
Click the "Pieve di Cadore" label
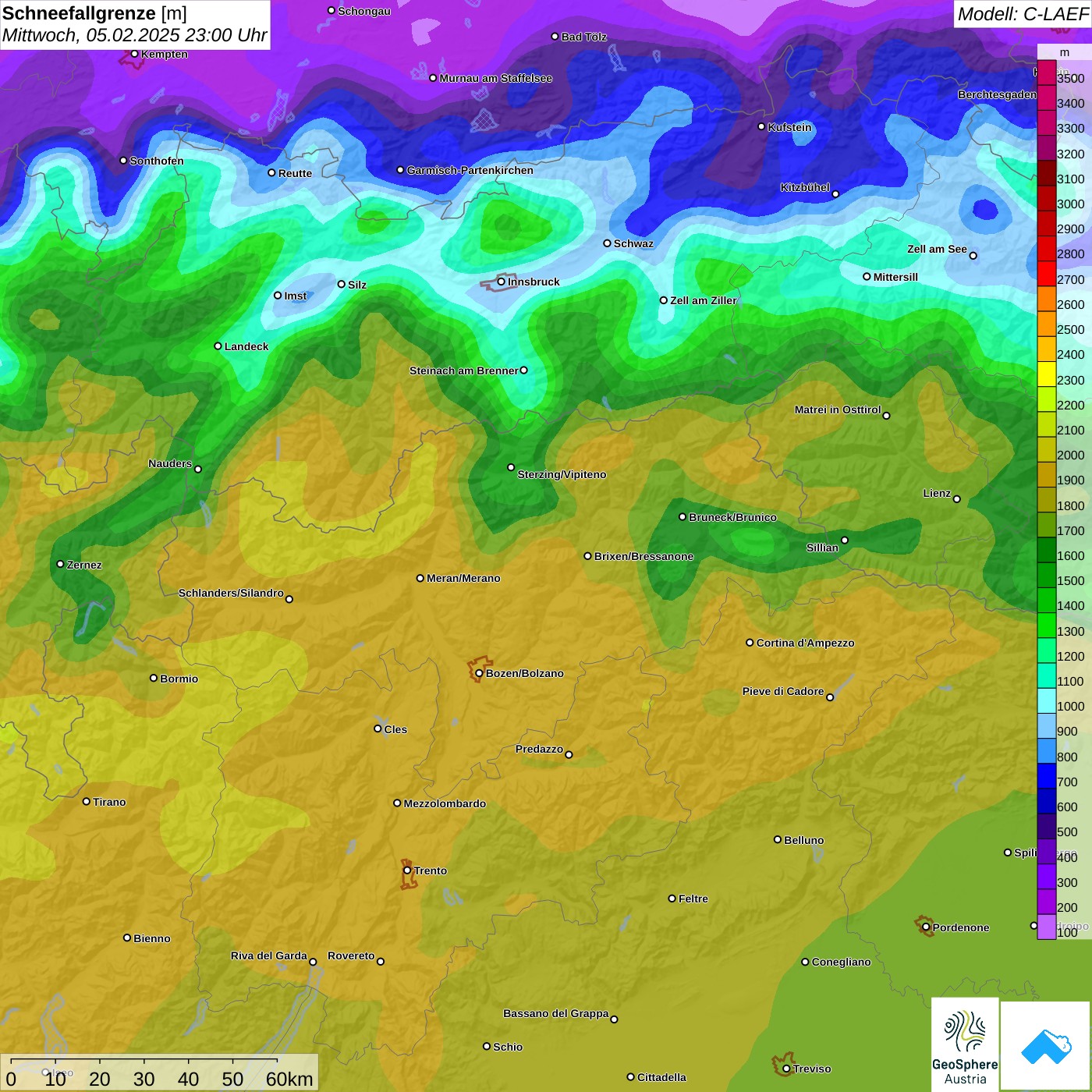783,691
